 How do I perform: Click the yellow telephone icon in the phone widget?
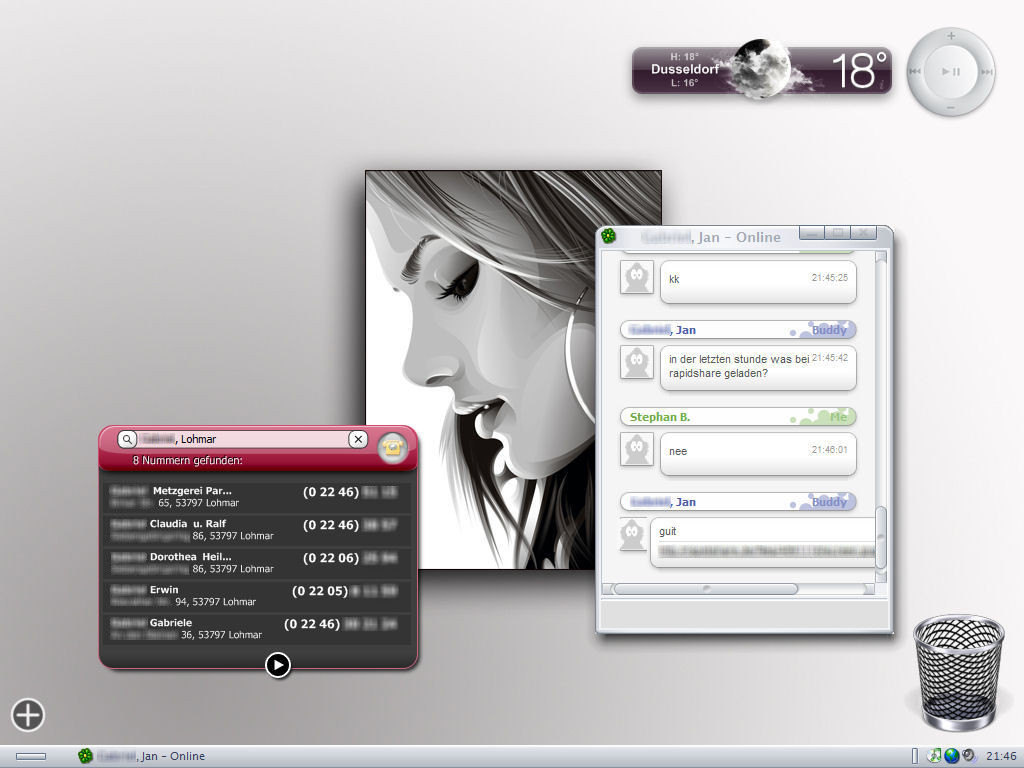[x=392, y=447]
